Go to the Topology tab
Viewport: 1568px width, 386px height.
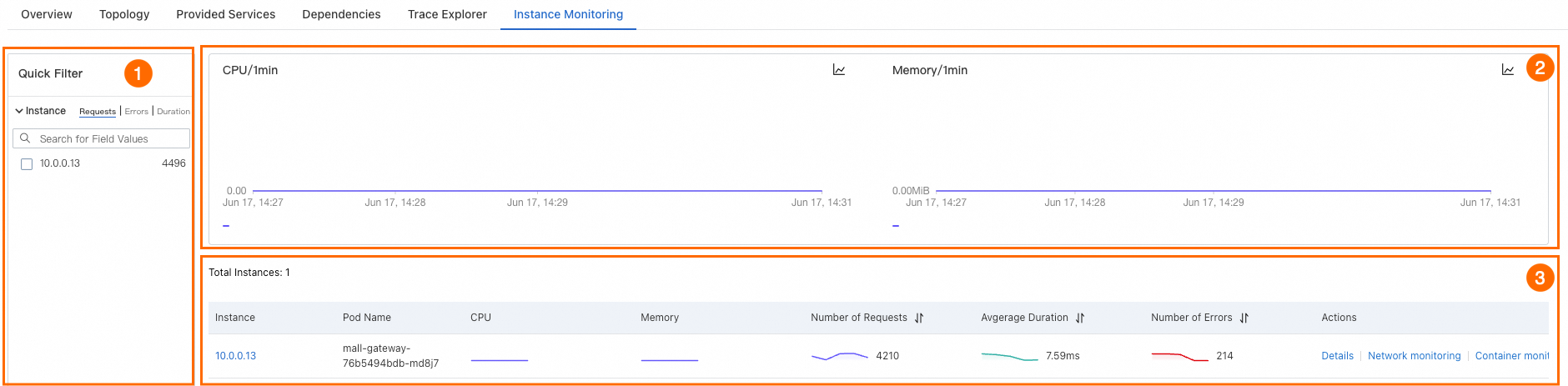tap(124, 14)
